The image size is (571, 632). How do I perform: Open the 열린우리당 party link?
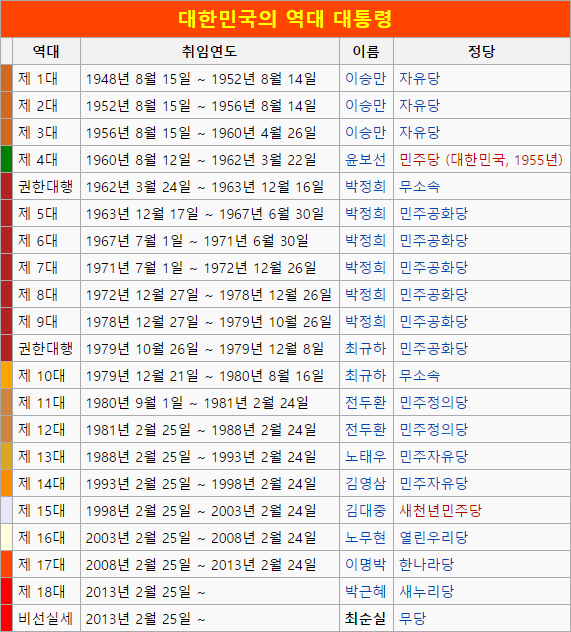pyautogui.click(x=433, y=537)
